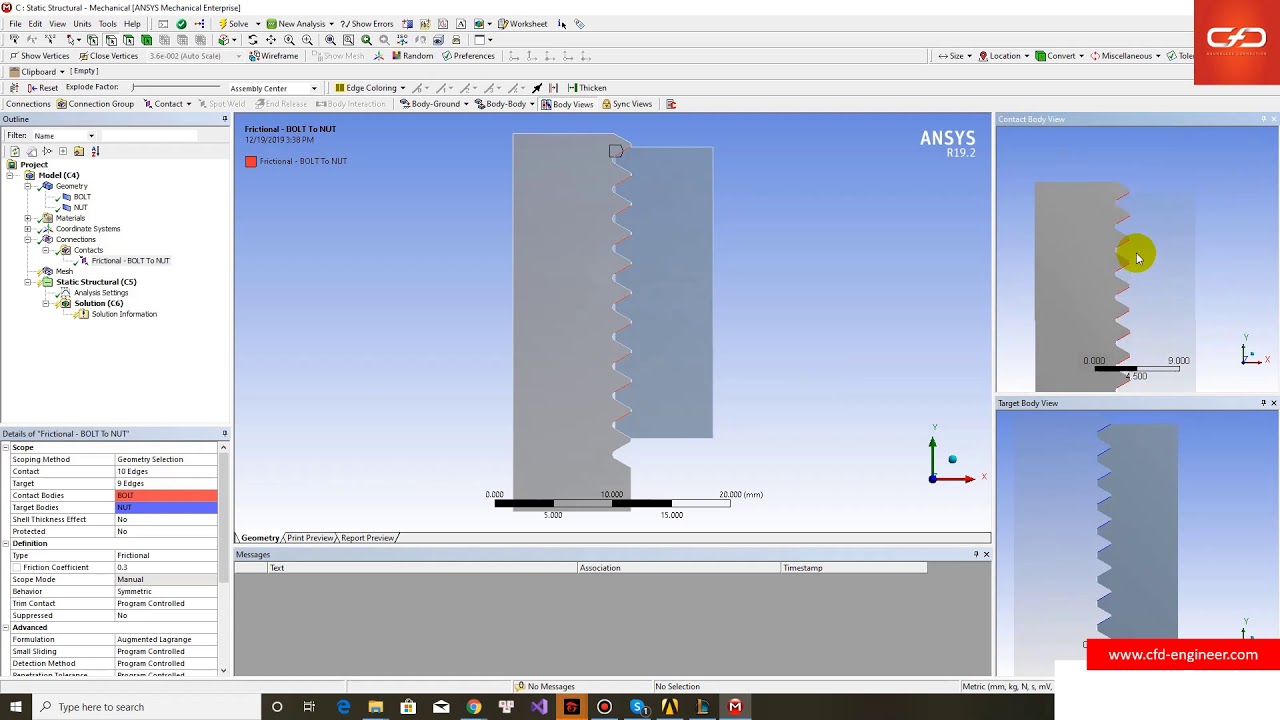Click the blue Target Bodies NUT field
The height and width of the screenshot is (720, 1280).
(166, 508)
